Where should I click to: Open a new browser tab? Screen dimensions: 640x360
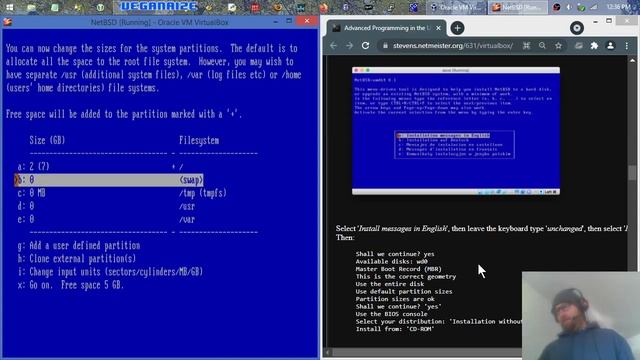click(457, 28)
